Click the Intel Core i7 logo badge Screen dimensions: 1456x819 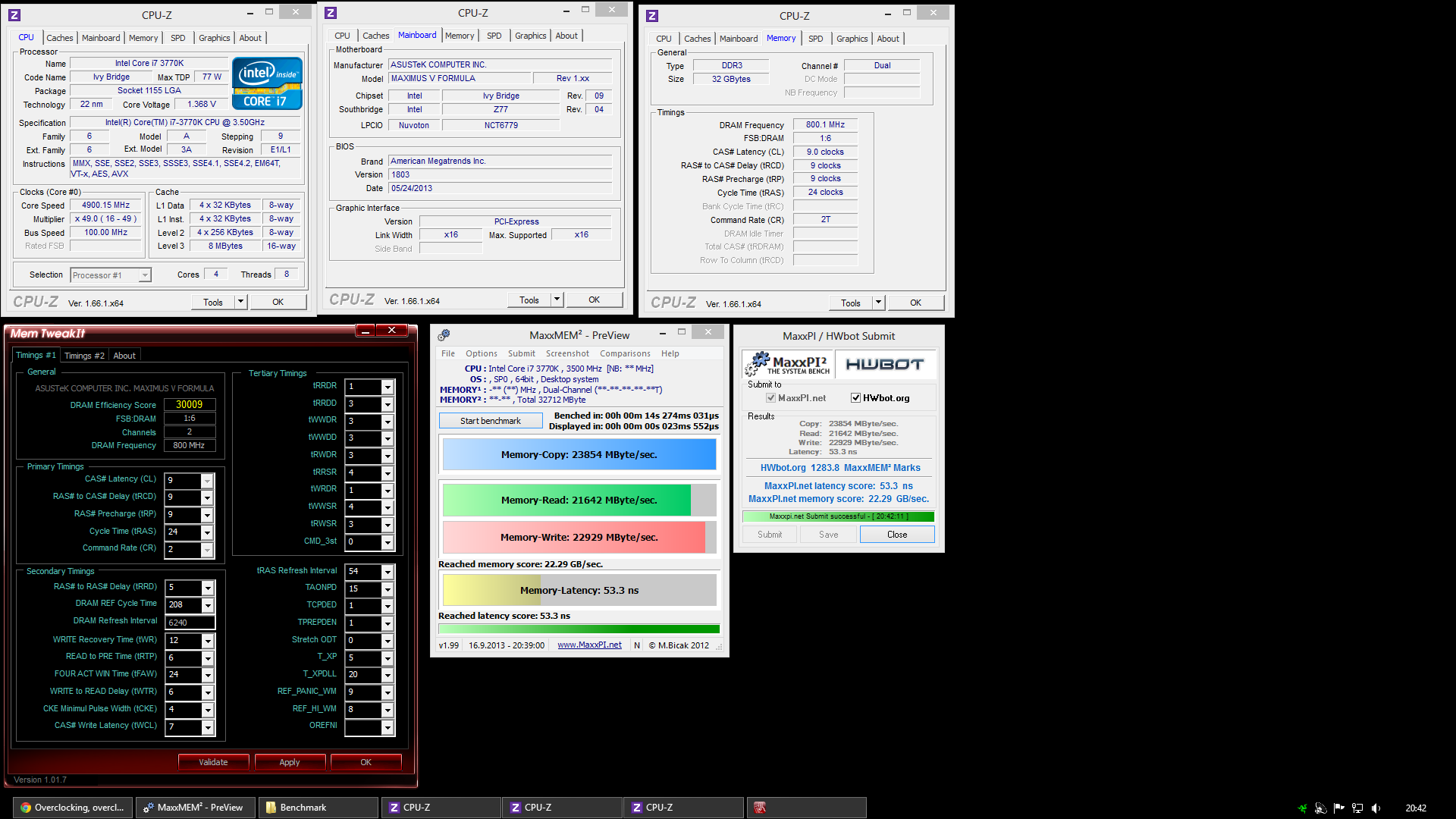267,83
